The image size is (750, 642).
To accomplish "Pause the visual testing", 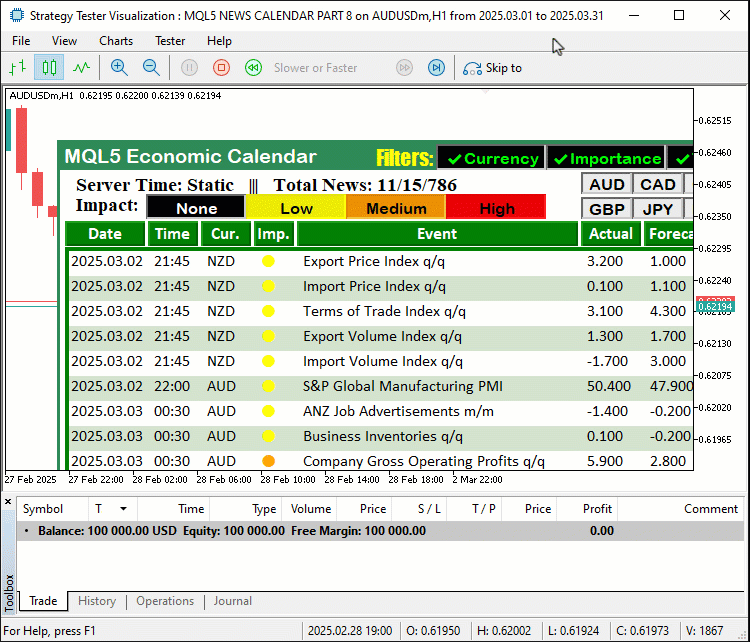I will coord(189,67).
